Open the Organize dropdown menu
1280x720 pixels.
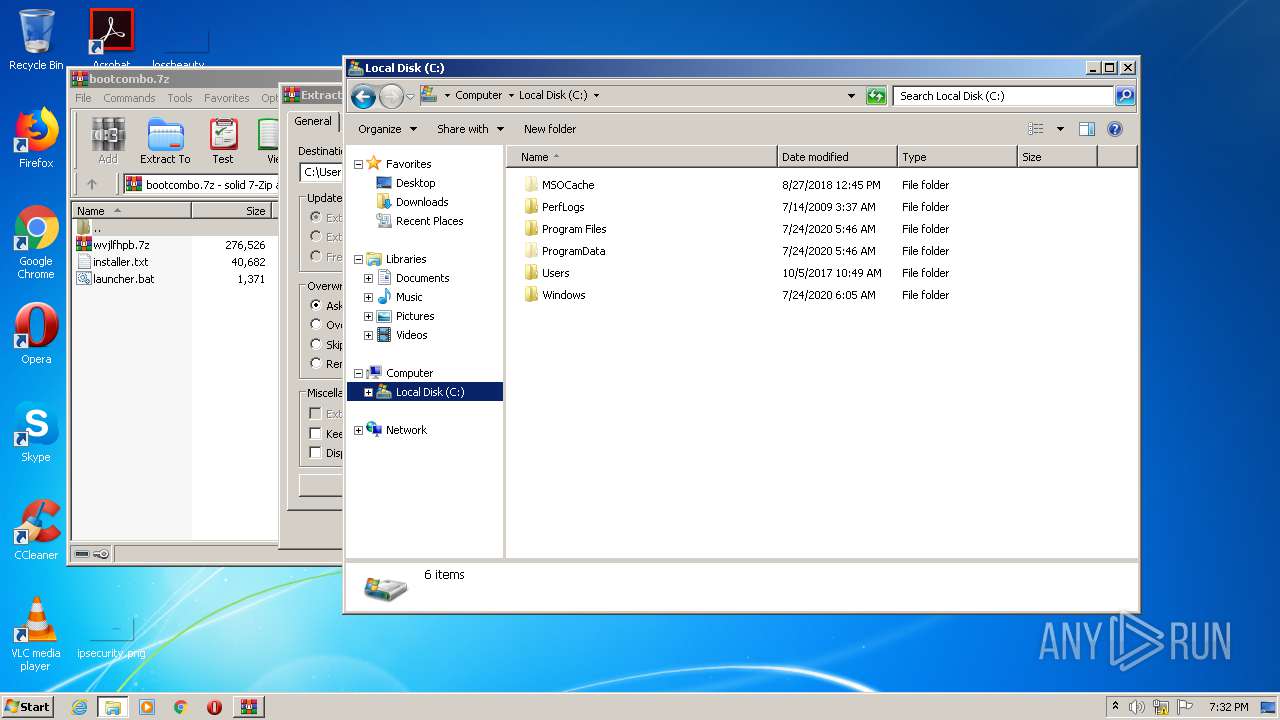click(x=387, y=129)
